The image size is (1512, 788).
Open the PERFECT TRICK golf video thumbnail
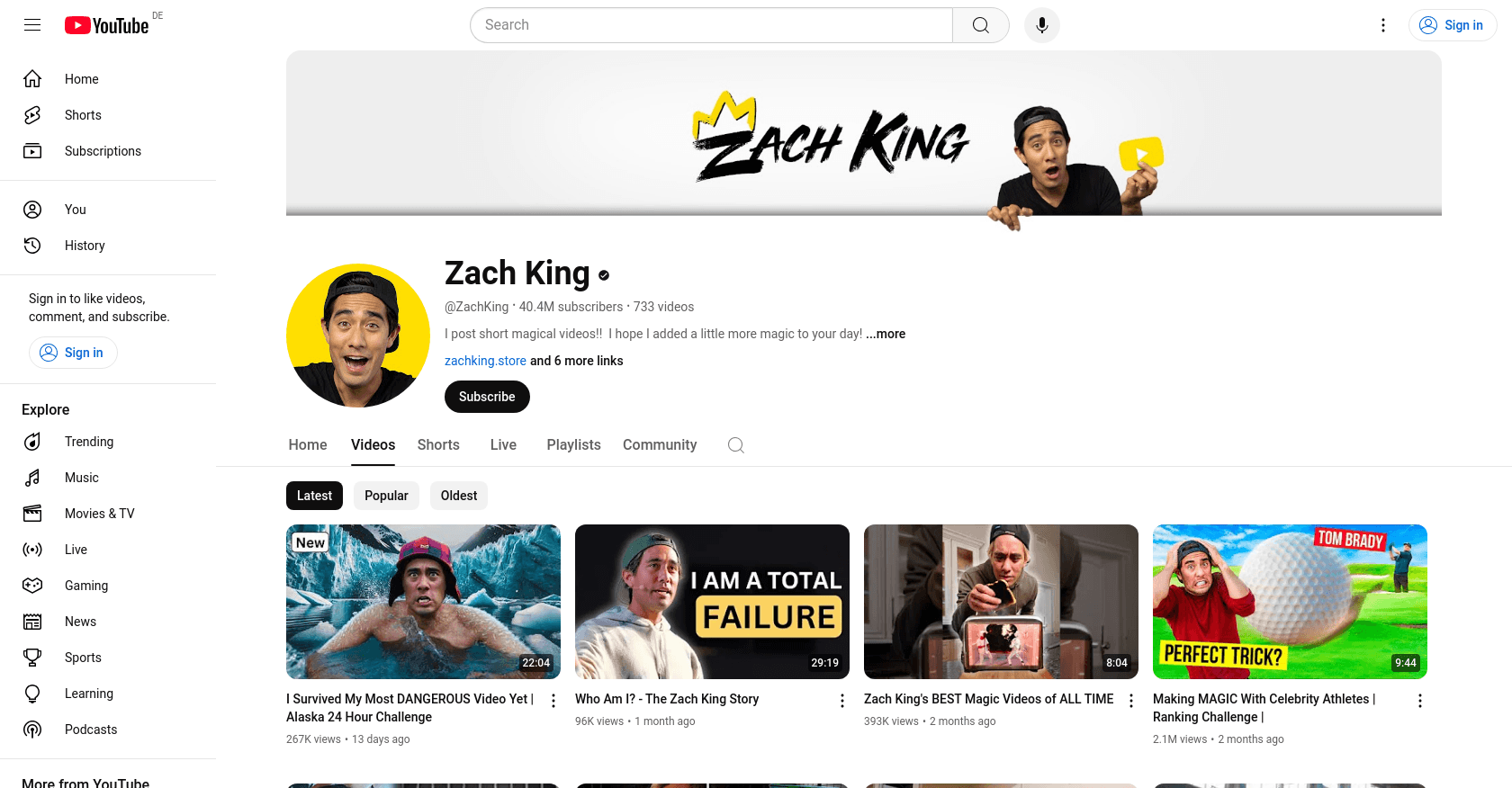1290,602
